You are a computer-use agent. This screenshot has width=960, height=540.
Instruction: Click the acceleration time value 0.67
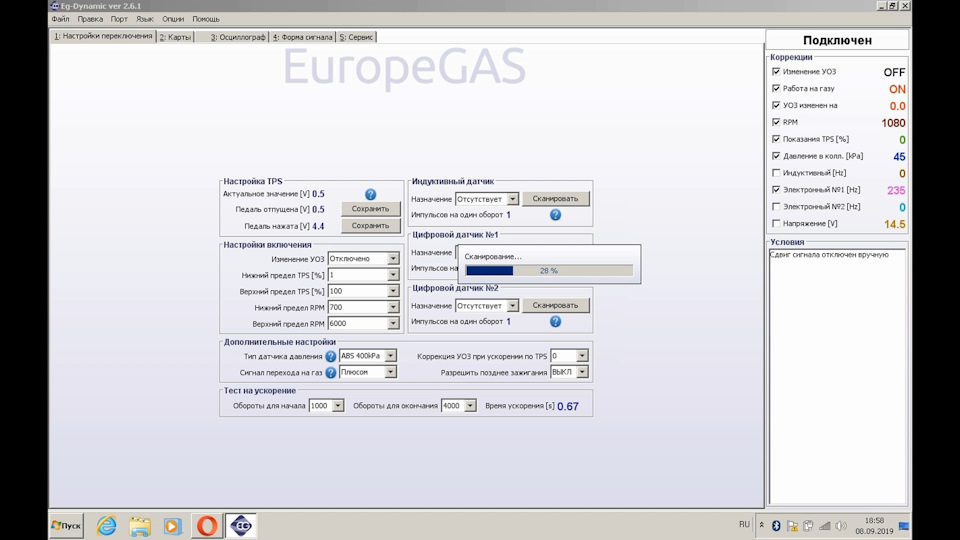(568, 407)
